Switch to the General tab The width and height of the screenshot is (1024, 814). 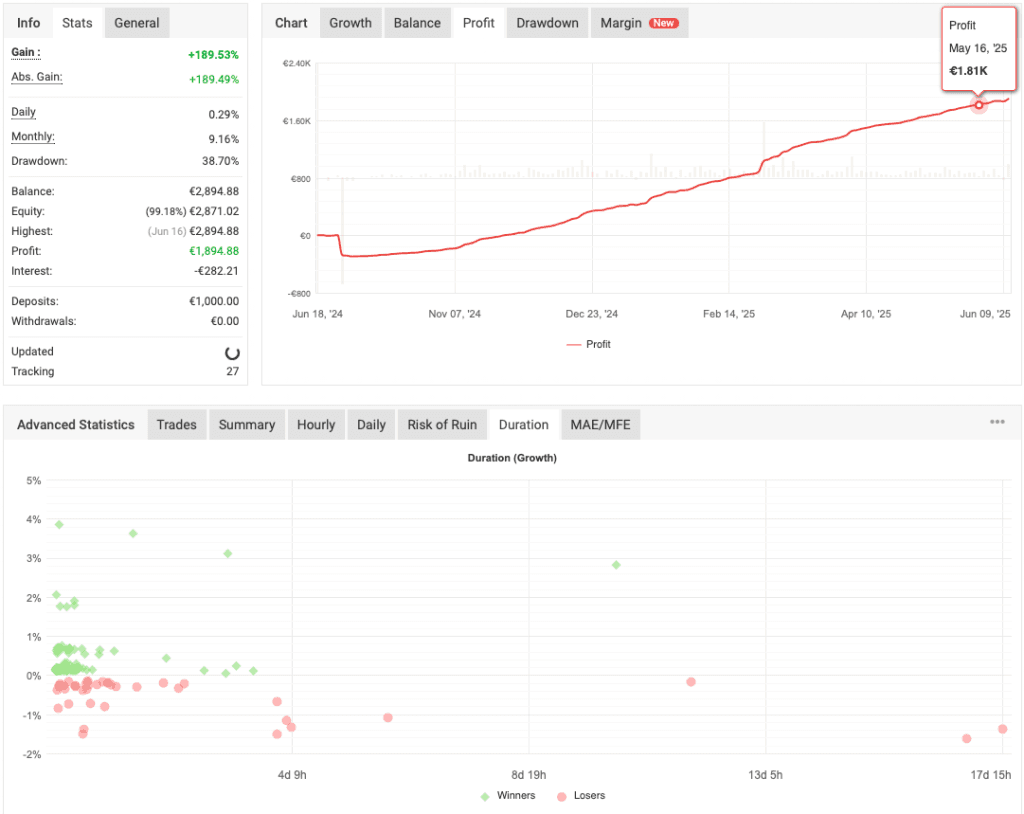(x=137, y=22)
